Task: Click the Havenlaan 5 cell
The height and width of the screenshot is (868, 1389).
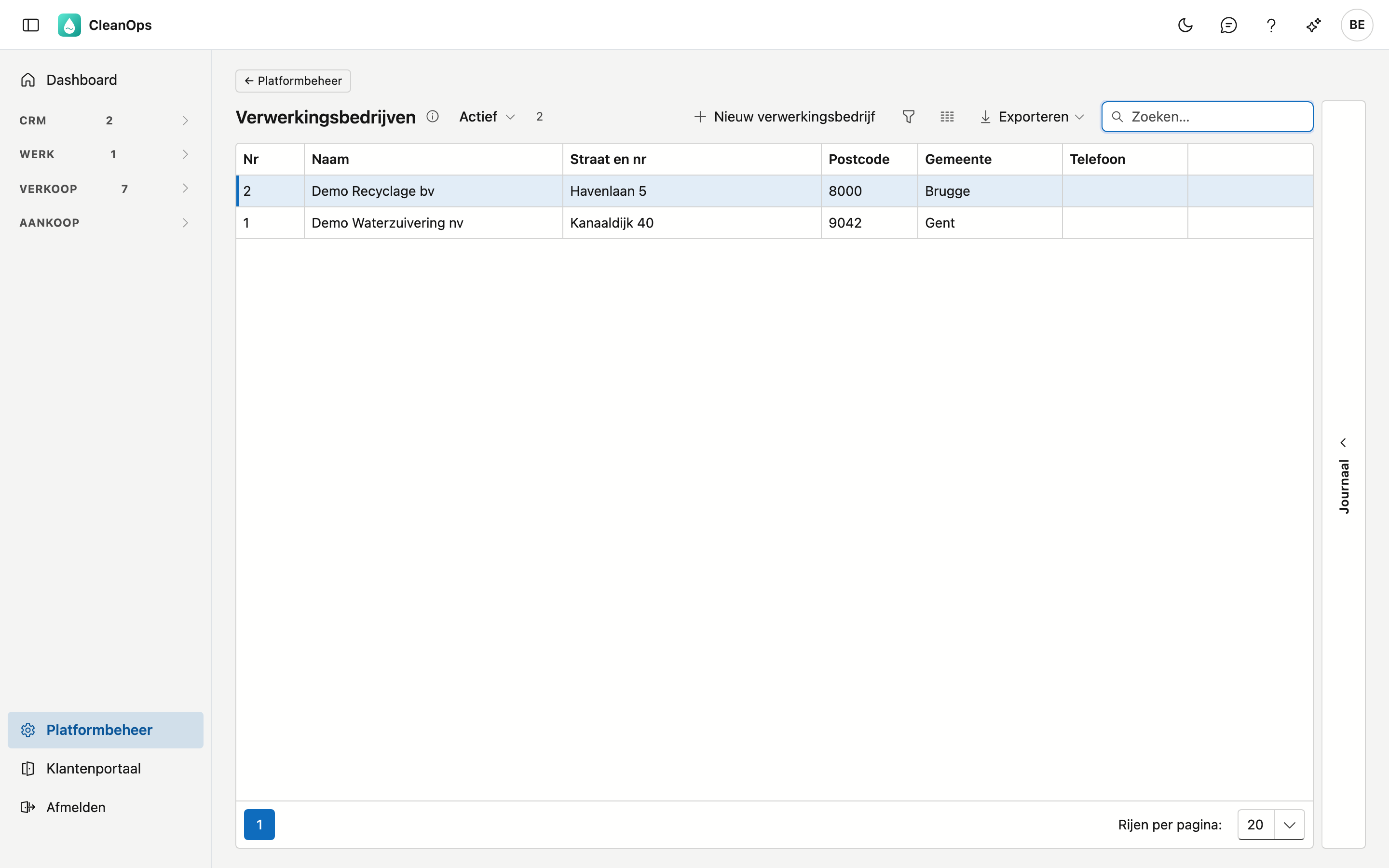Action: [692, 190]
